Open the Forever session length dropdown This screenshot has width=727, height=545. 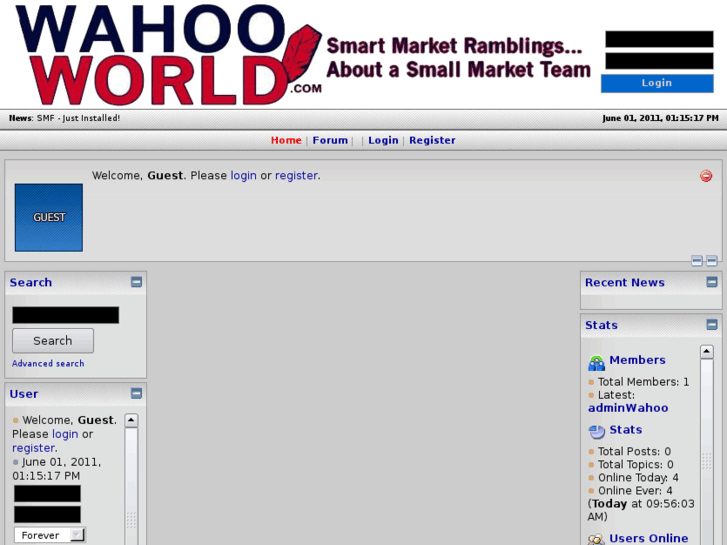pos(50,535)
